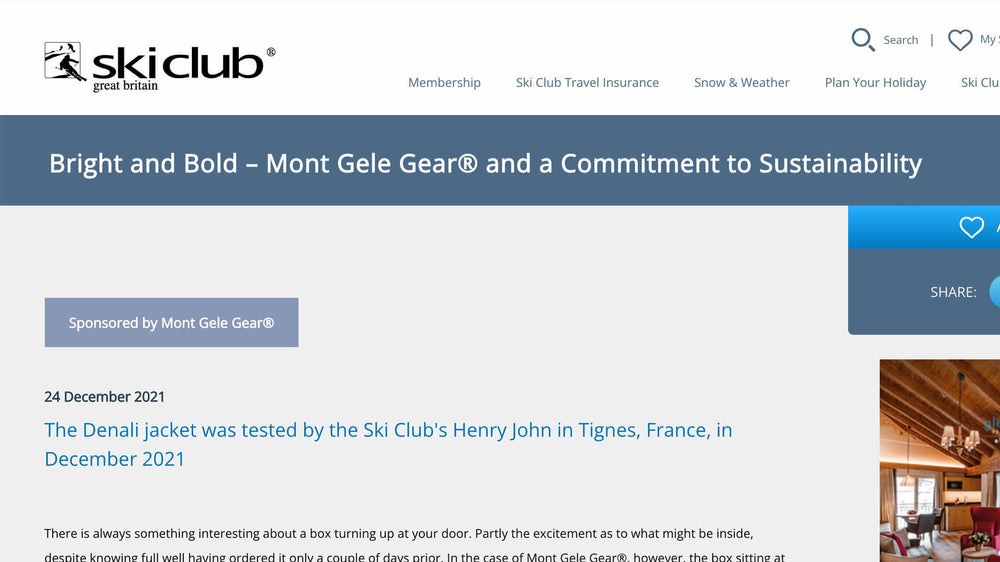The image size is (1000, 562).
Task: Click the Ski Club skier logo
Action: point(65,62)
